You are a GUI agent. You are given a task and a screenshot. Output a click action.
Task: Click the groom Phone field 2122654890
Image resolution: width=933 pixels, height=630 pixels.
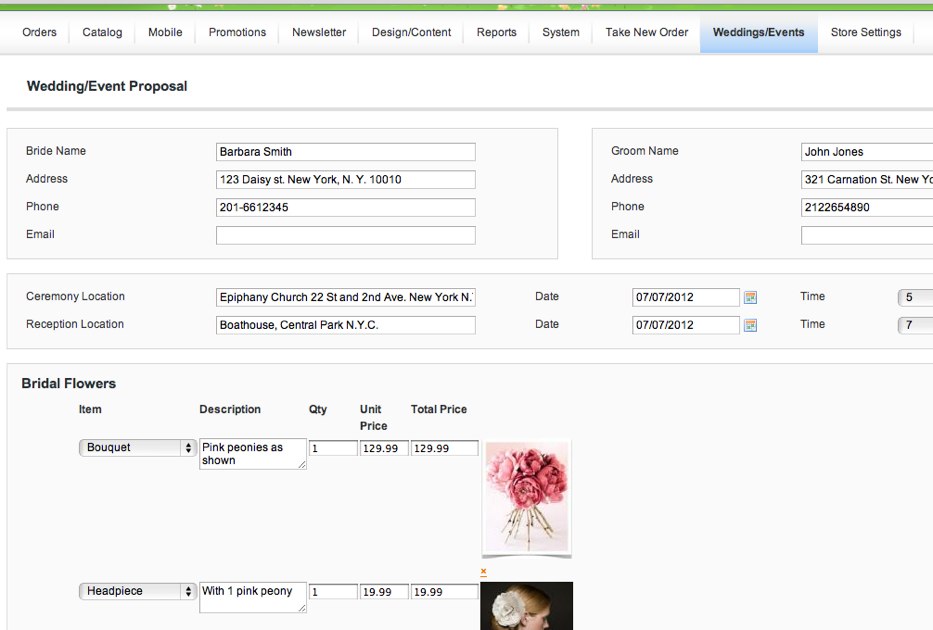coord(867,208)
